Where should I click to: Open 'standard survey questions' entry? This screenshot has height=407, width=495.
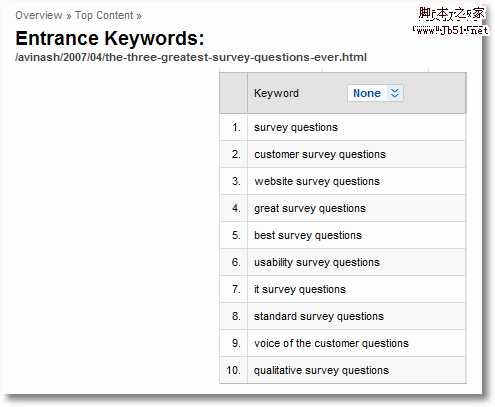click(x=319, y=316)
